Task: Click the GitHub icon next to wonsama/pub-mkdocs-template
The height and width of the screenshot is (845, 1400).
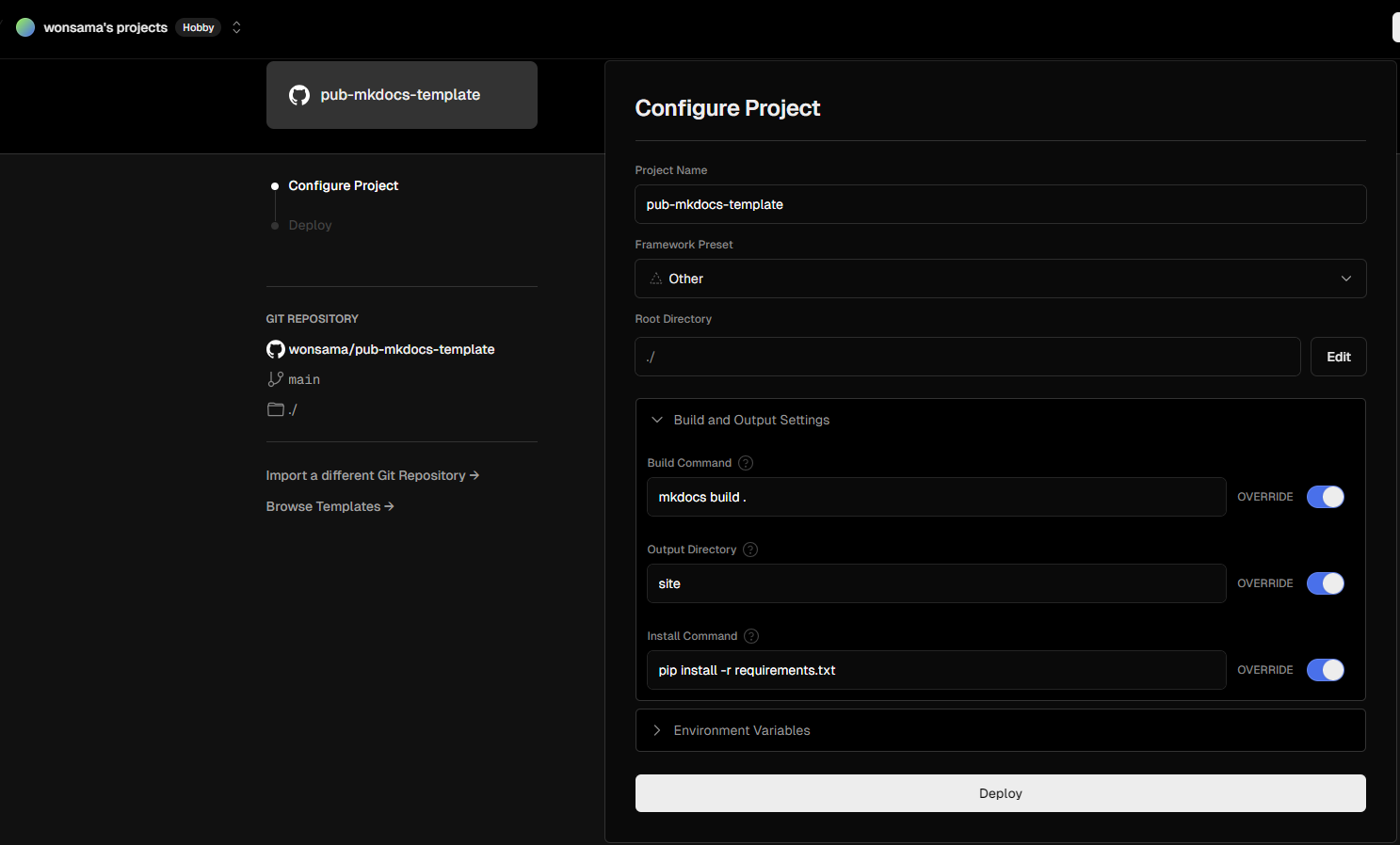Action: point(276,349)
